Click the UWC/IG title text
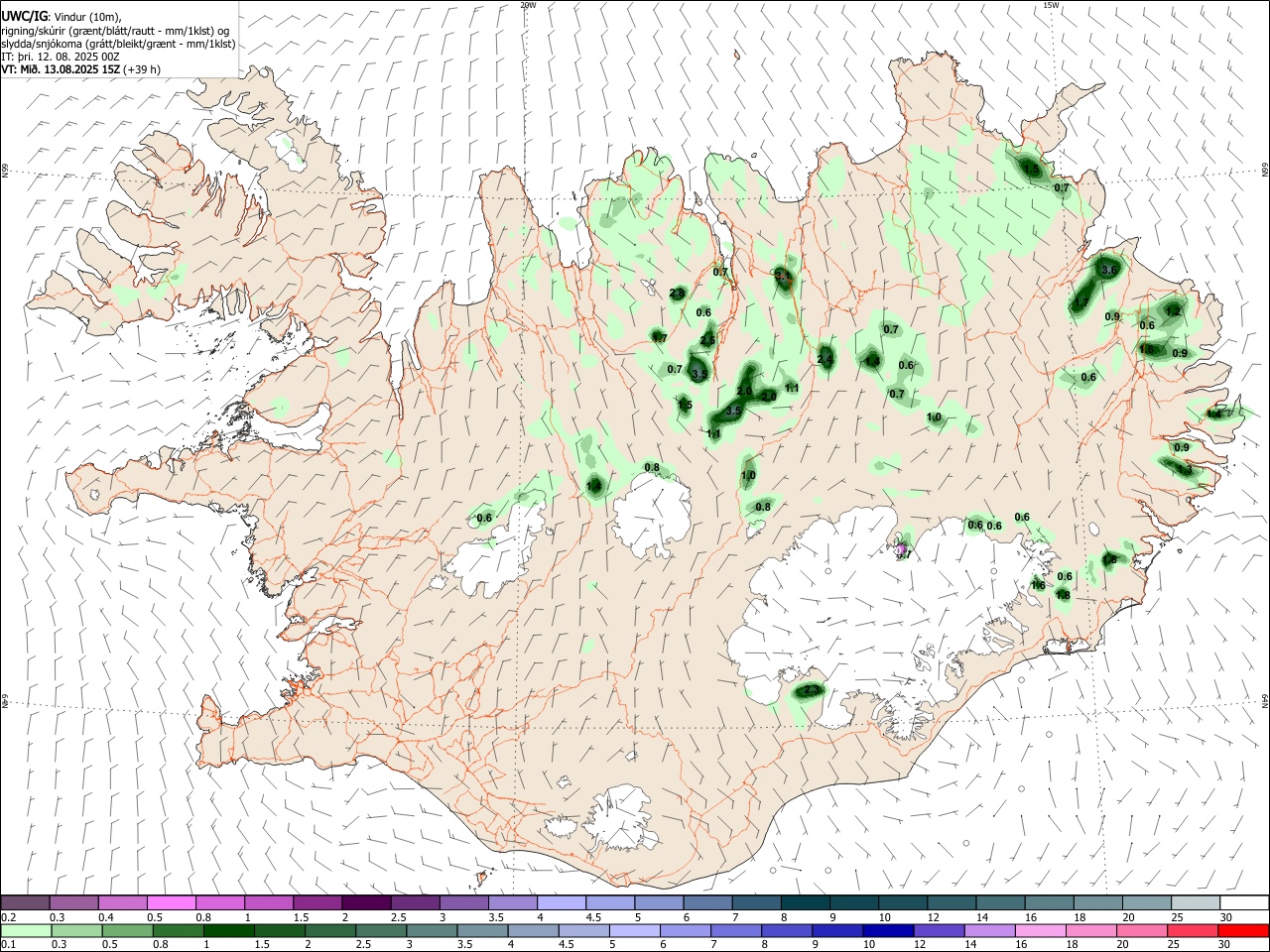Image resolution: width=1270 pixels, height=952 pixels. pos(24,16)
